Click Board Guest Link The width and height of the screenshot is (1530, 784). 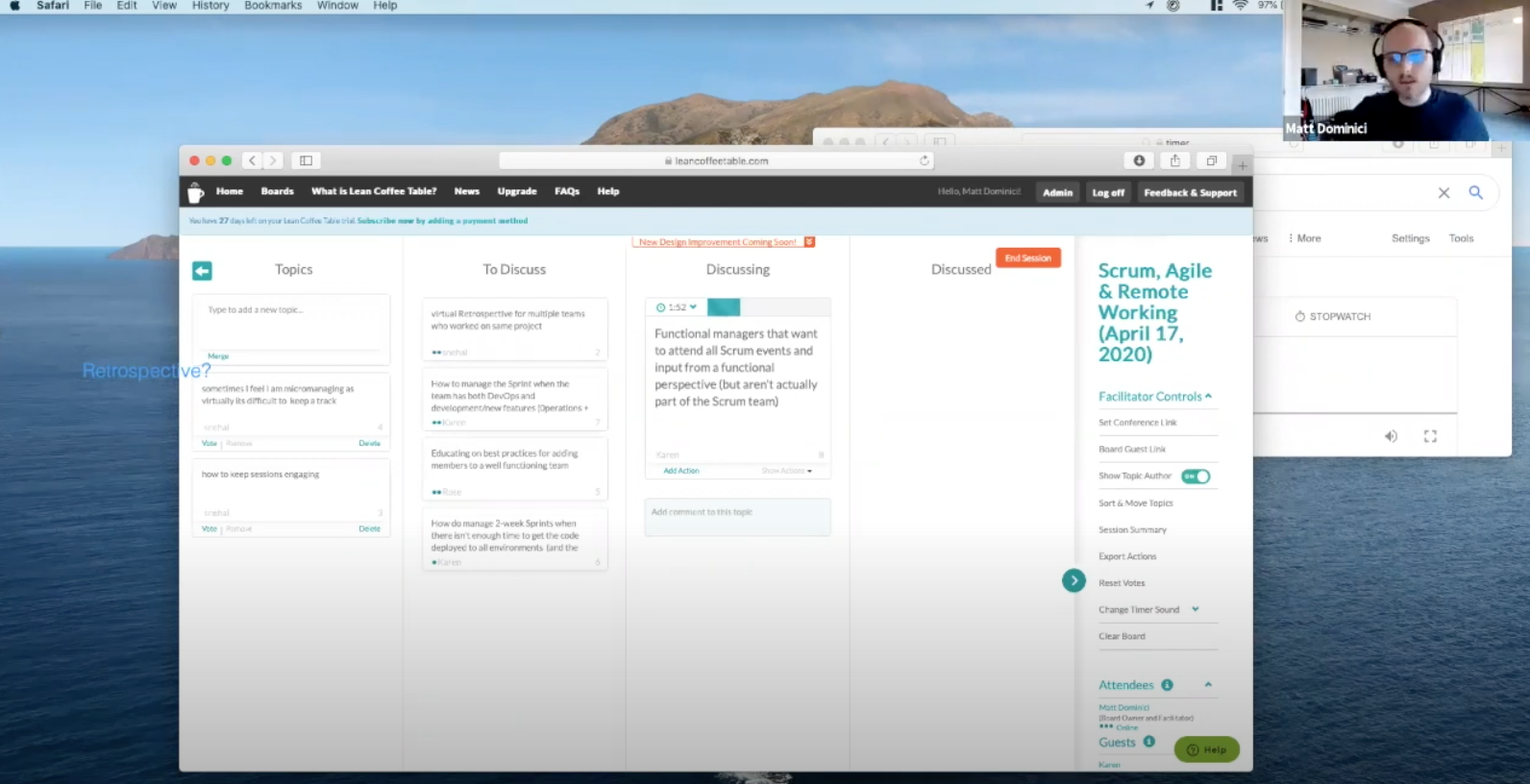(x=1132, y=450)
